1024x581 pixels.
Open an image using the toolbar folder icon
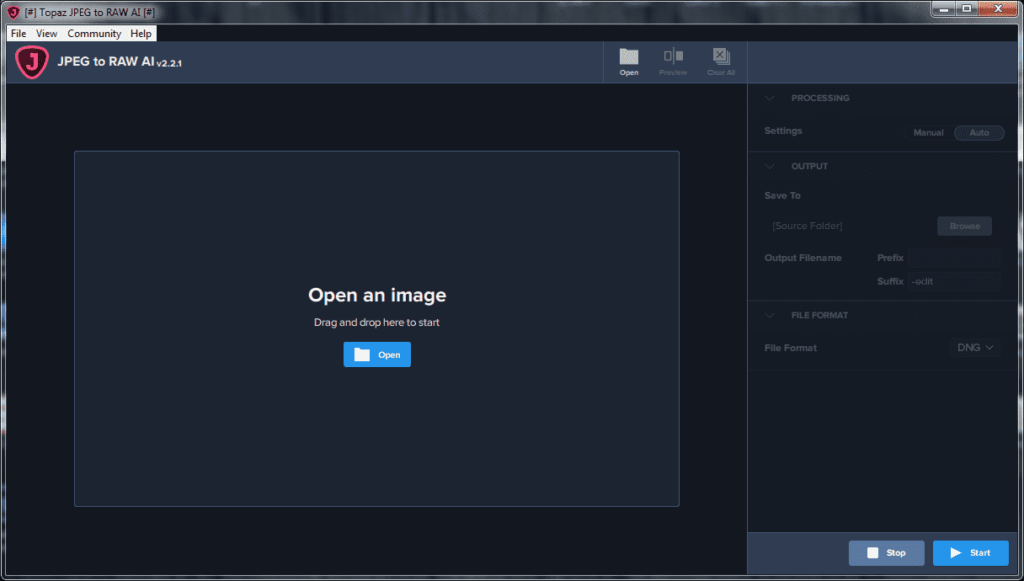[629, 62]
